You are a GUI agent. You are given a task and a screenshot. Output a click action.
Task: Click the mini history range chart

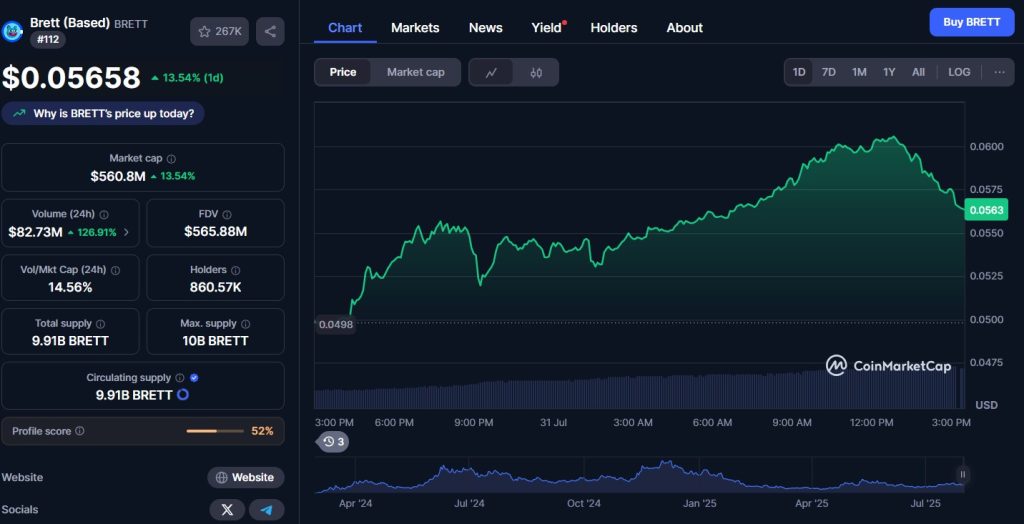pos(639,475)
